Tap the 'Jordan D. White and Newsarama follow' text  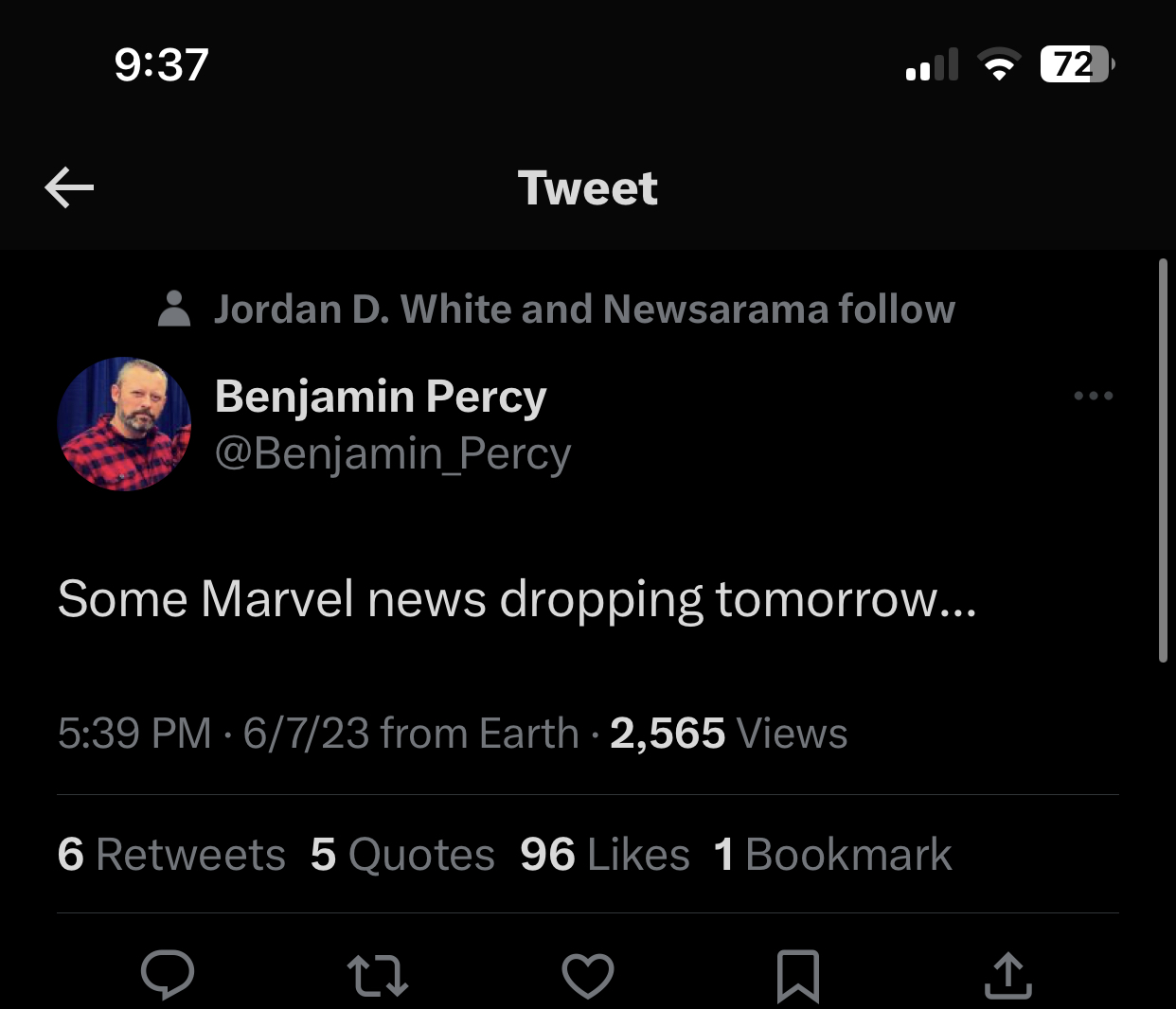pos(584,309)
